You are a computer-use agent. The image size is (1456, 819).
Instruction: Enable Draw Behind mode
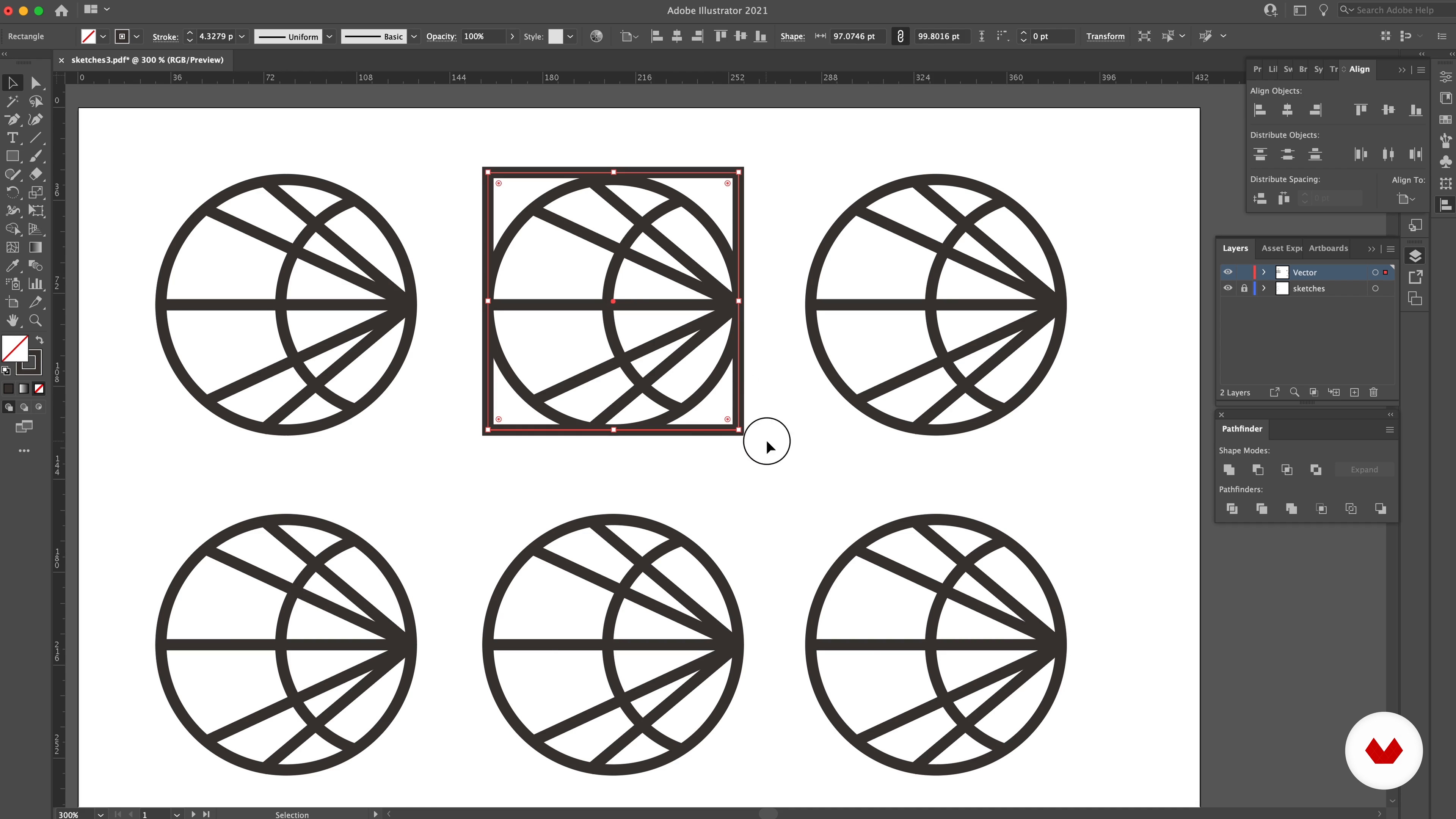click(24, 407)
